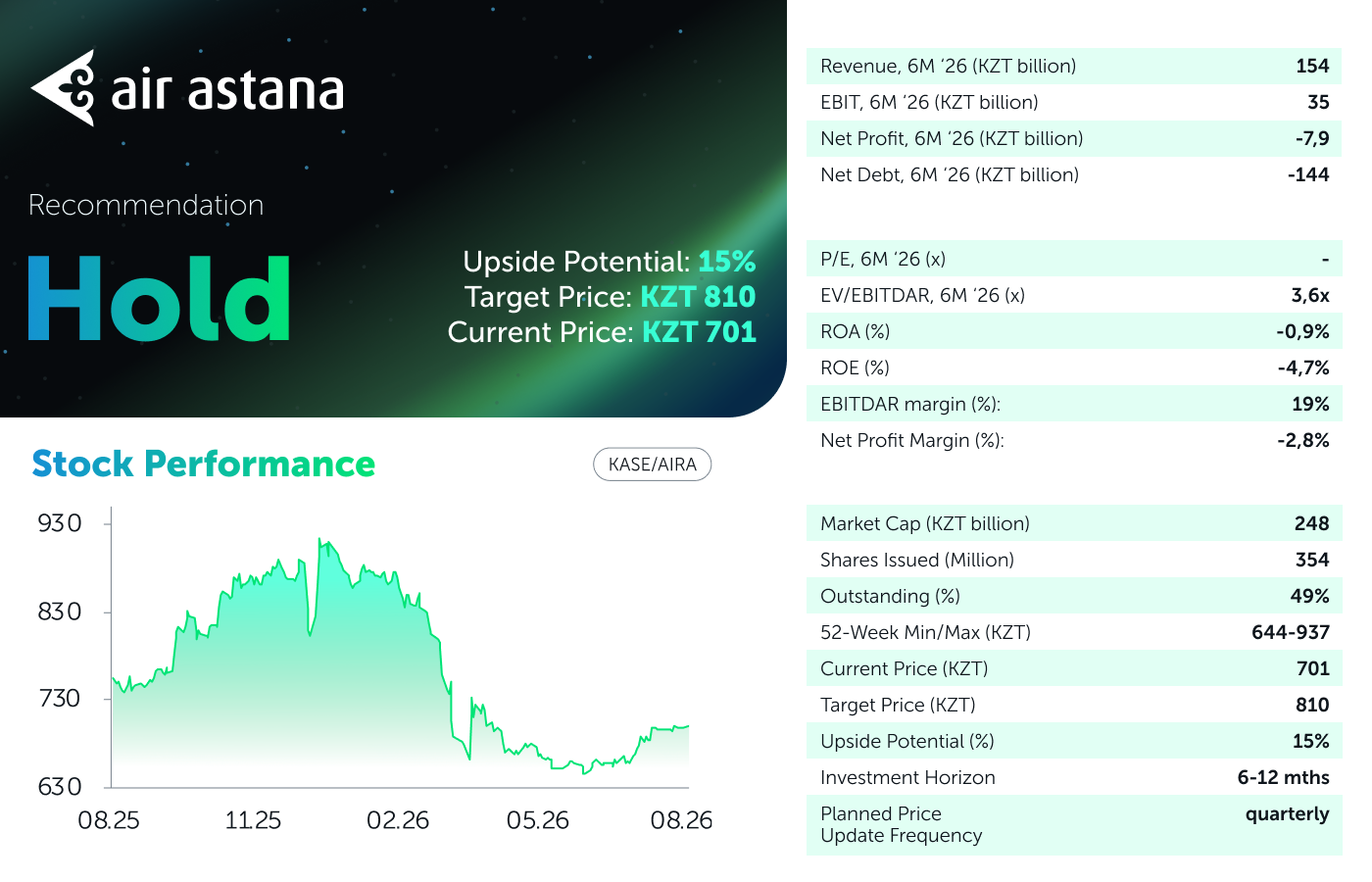
Task: Select the Market Cap row
Action: coord(1074,523)
